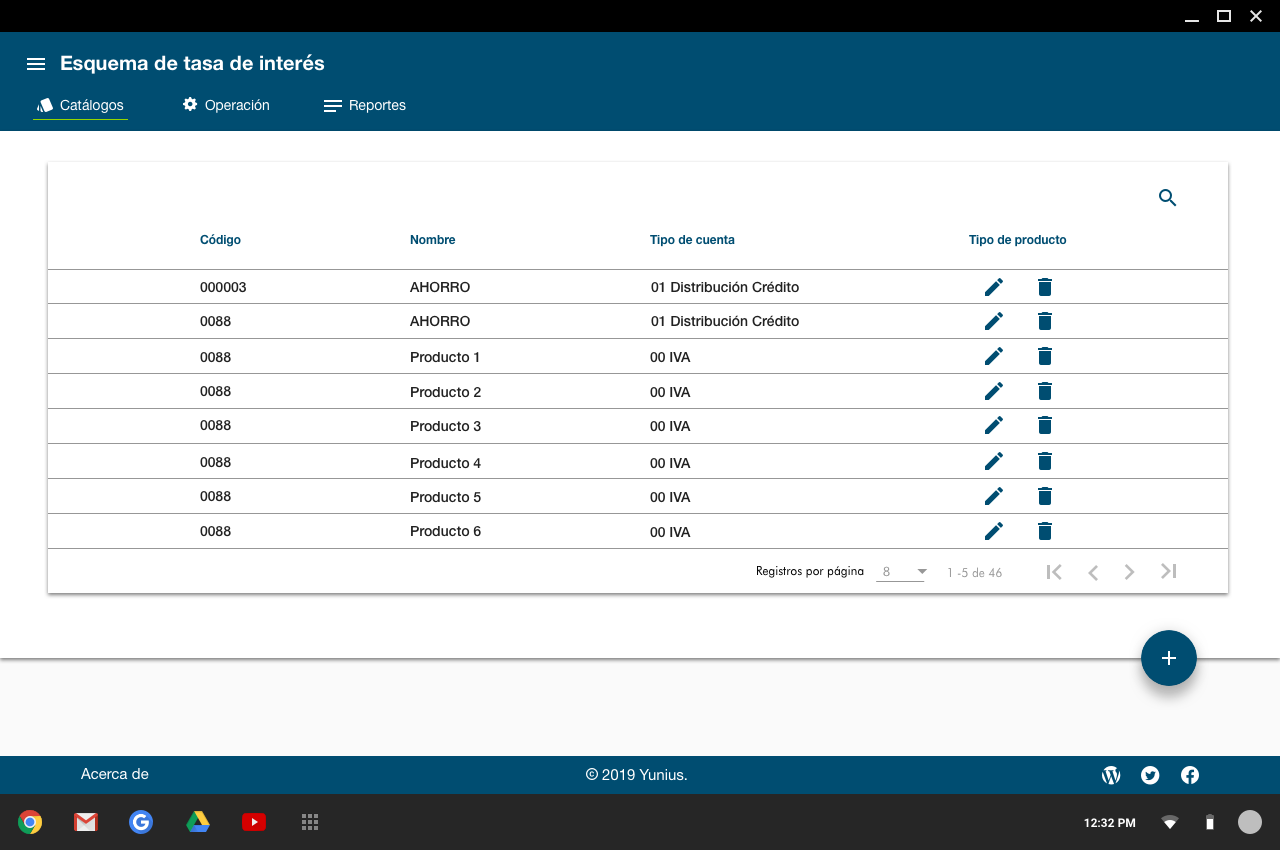Viewport: 1280px width, 850px height.
Task: Delete the Producto 6 entry
Action: pos(1045,531)
